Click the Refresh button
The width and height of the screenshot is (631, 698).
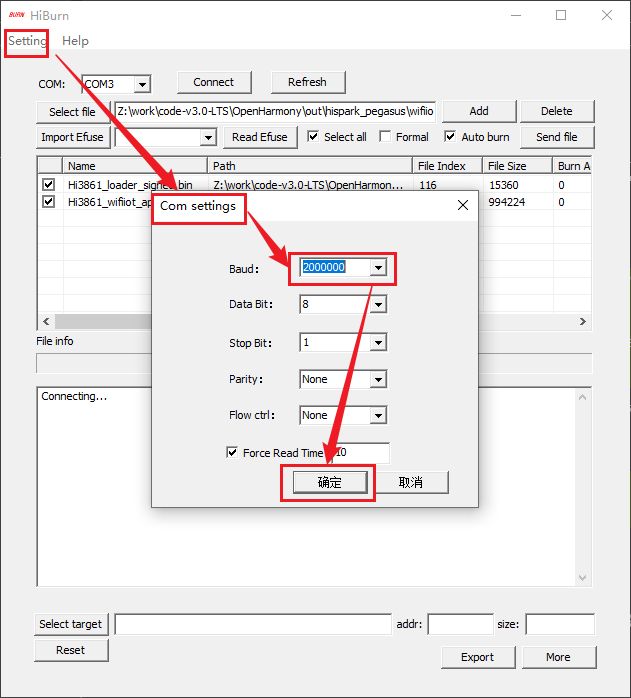point(308,82)
